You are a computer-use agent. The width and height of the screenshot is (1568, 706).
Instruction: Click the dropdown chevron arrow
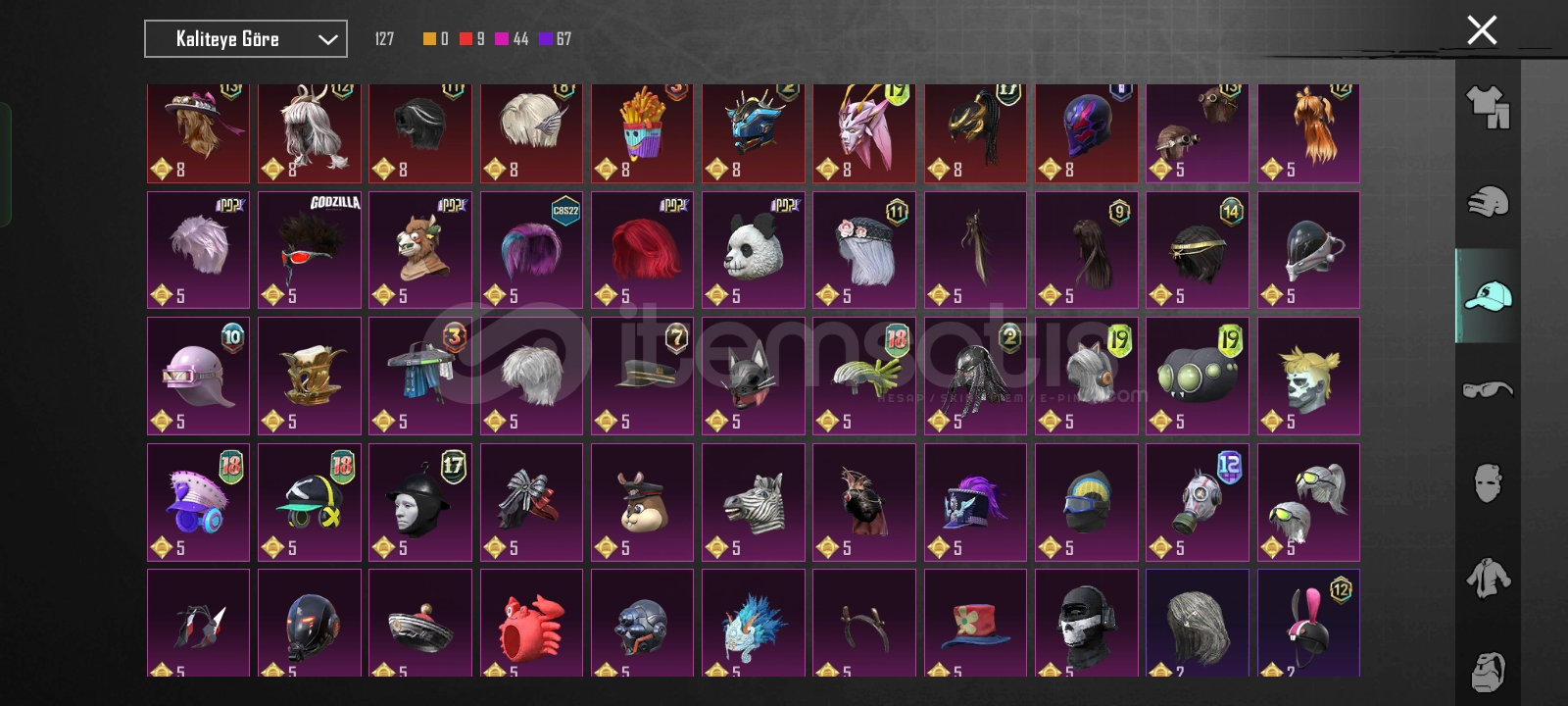(x=327, y=39)
